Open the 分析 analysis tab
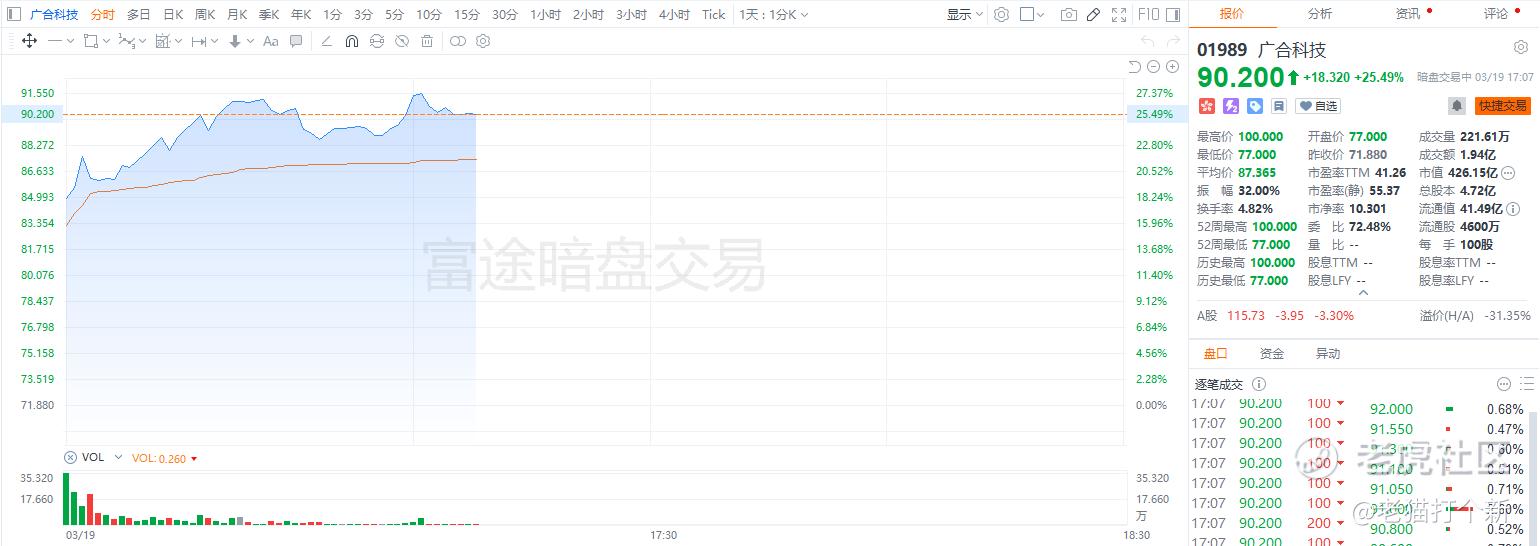 [x=1320, y=14]
